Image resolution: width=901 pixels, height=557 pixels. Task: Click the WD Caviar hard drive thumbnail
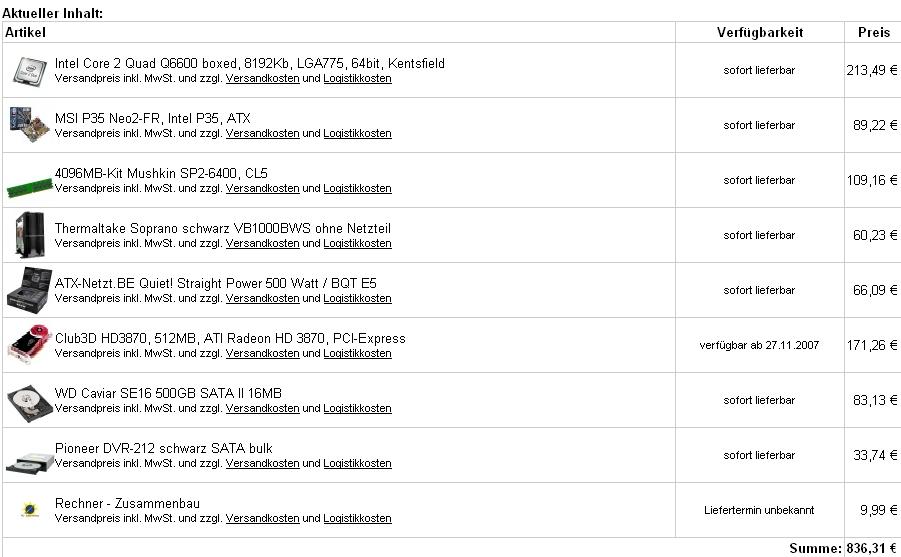(29, 403)
